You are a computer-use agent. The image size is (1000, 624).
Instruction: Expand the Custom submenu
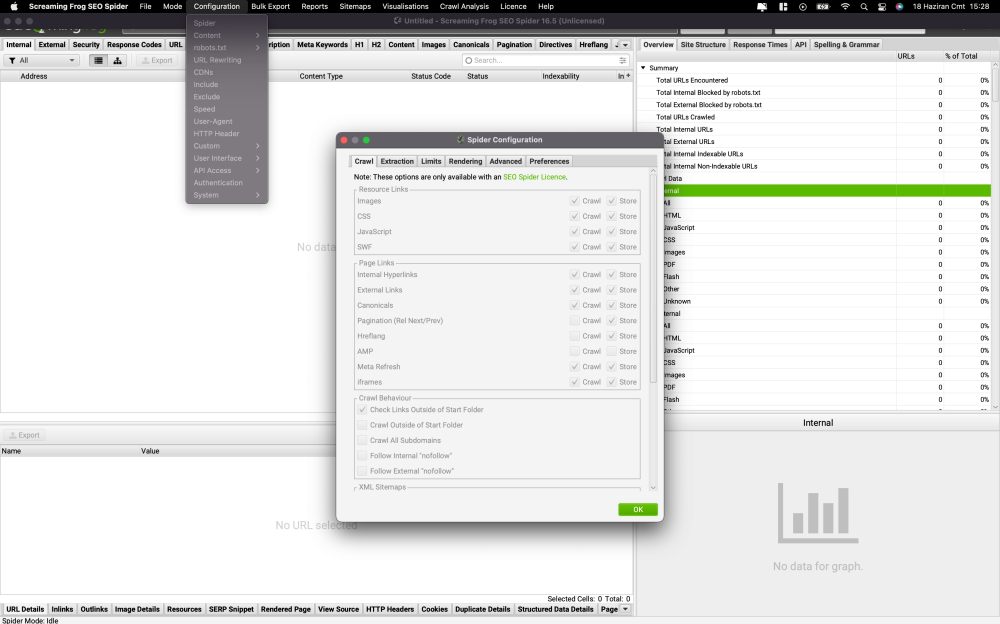(226, 146)
